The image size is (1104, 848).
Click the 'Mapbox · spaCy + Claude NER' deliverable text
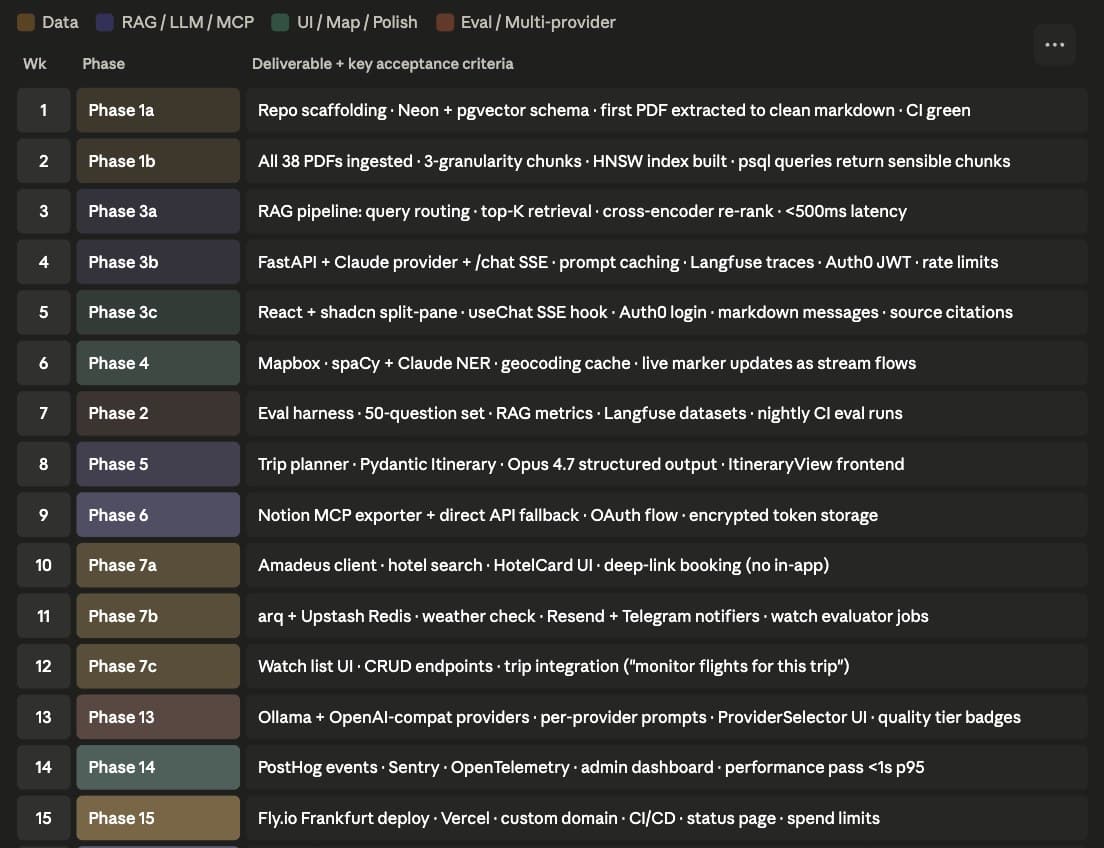(586, 363)
